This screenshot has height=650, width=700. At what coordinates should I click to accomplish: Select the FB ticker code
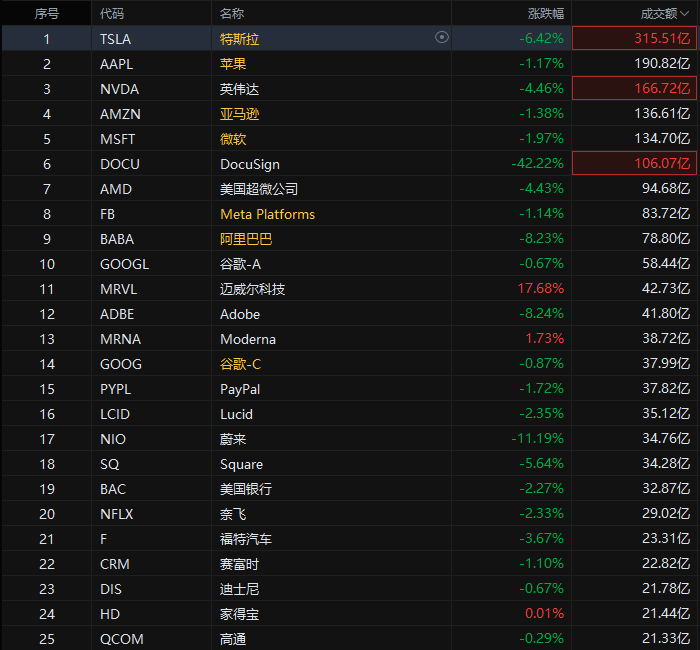click(x=107, y=214)
